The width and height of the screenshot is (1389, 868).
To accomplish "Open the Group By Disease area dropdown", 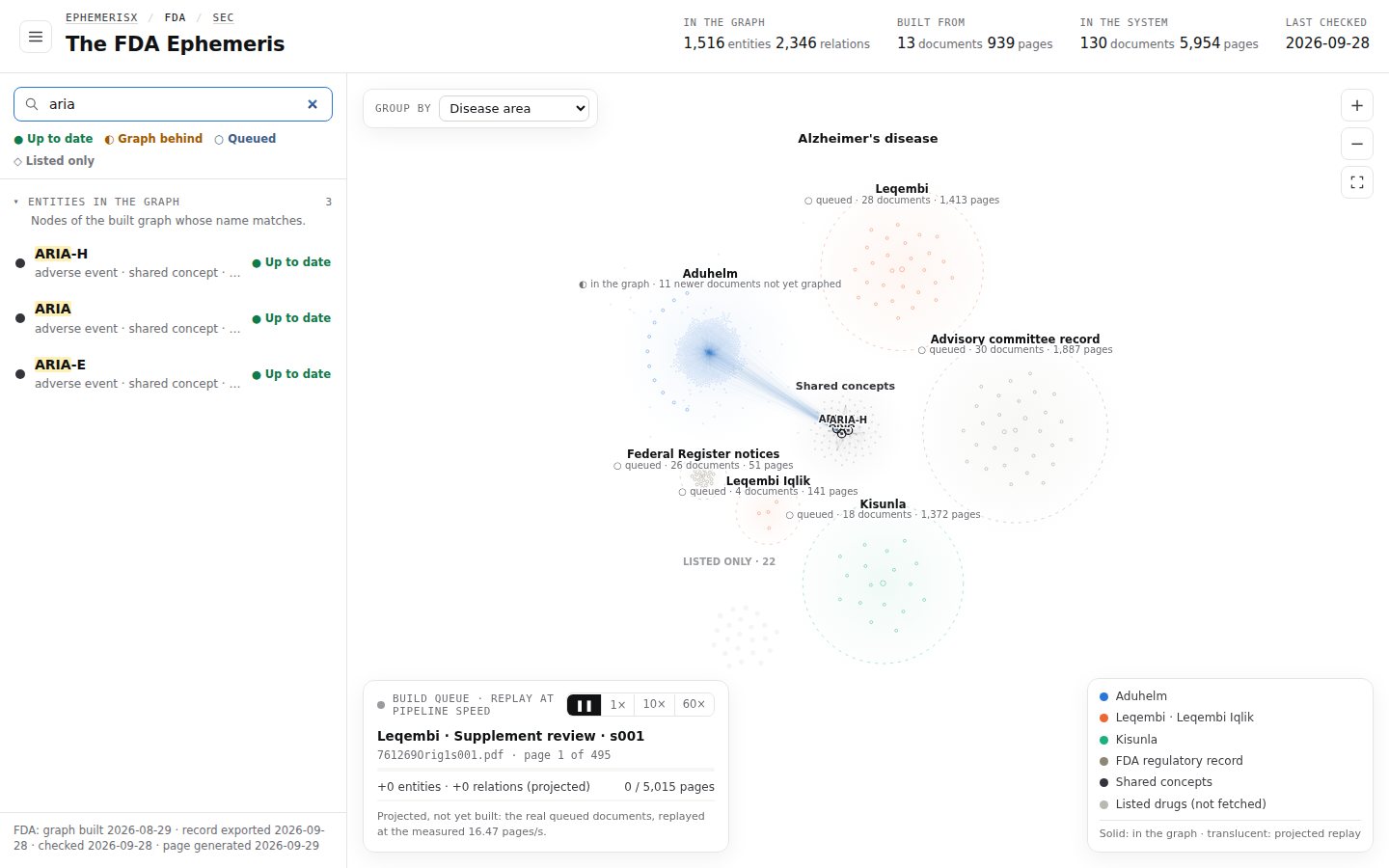I will (514, 108).
